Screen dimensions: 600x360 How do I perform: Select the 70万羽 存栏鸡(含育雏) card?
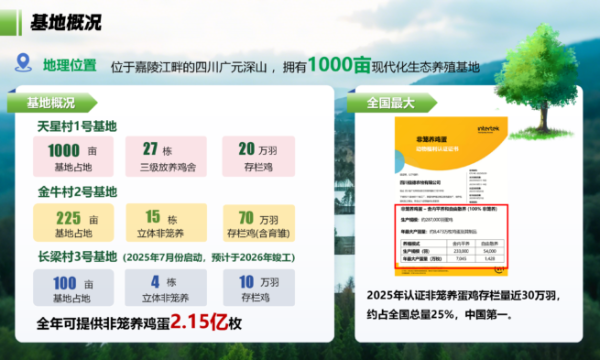(x=259, y=223)
